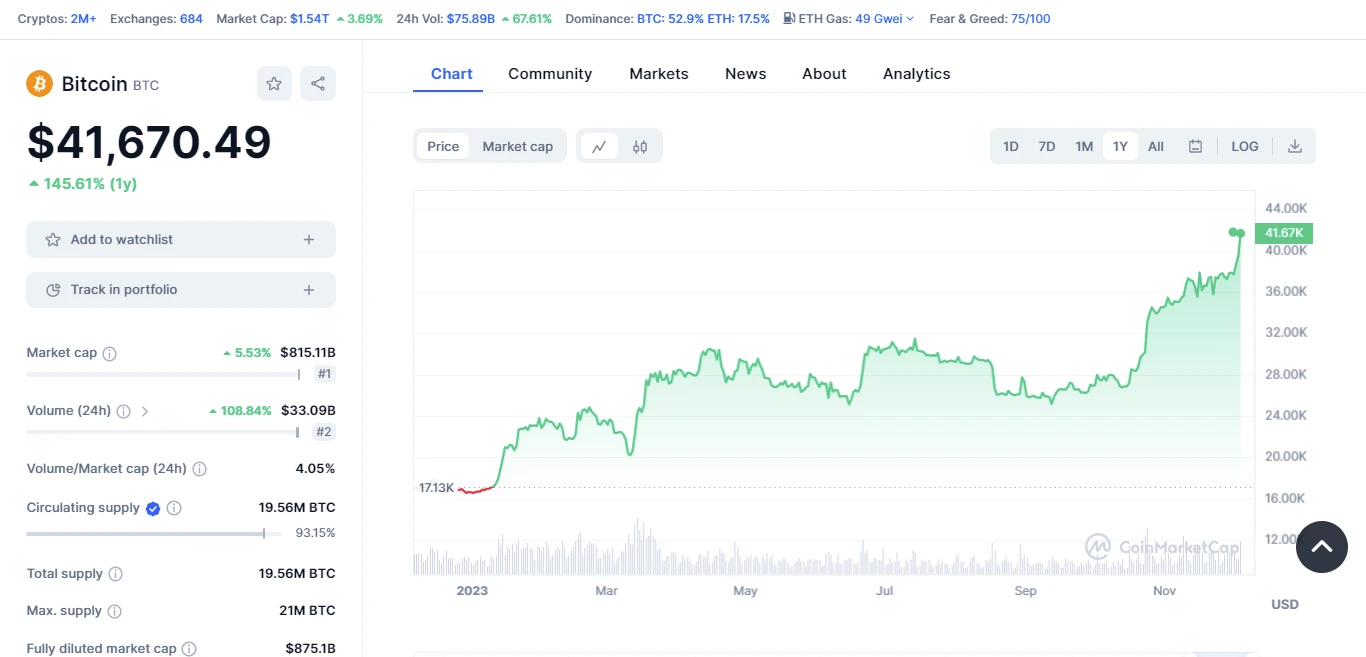The height and width of the screenshot is (657, 1366).
Task: Expand Volume (24h) chevron arrow
Action: (145, 411)
